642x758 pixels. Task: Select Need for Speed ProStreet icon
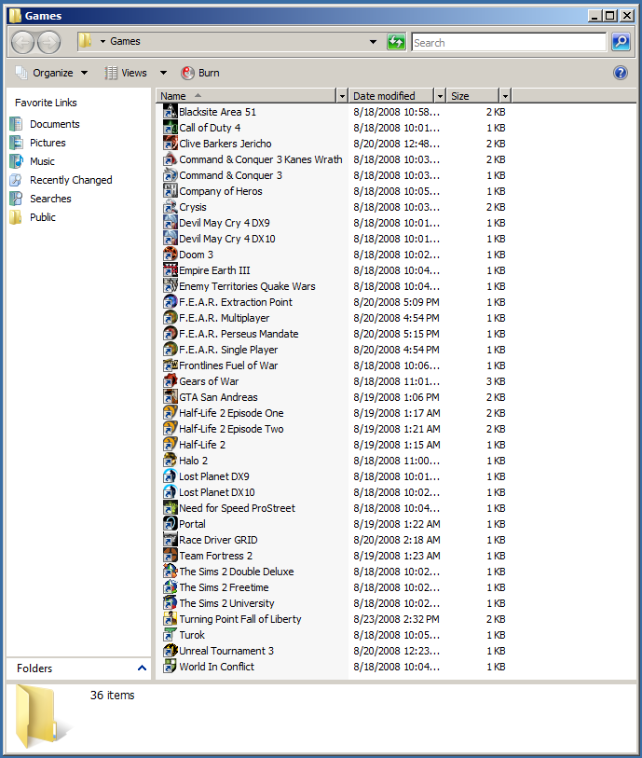point(170,508)
